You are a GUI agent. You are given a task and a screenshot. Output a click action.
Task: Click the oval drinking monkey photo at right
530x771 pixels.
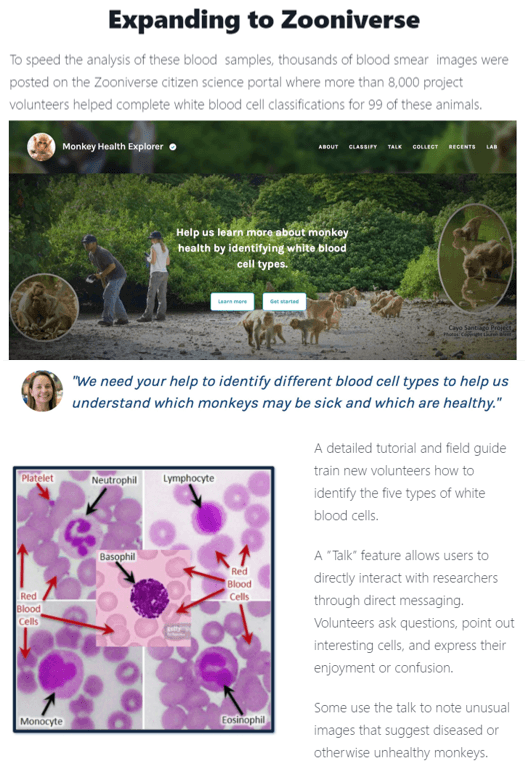click(x=475, y=258)
